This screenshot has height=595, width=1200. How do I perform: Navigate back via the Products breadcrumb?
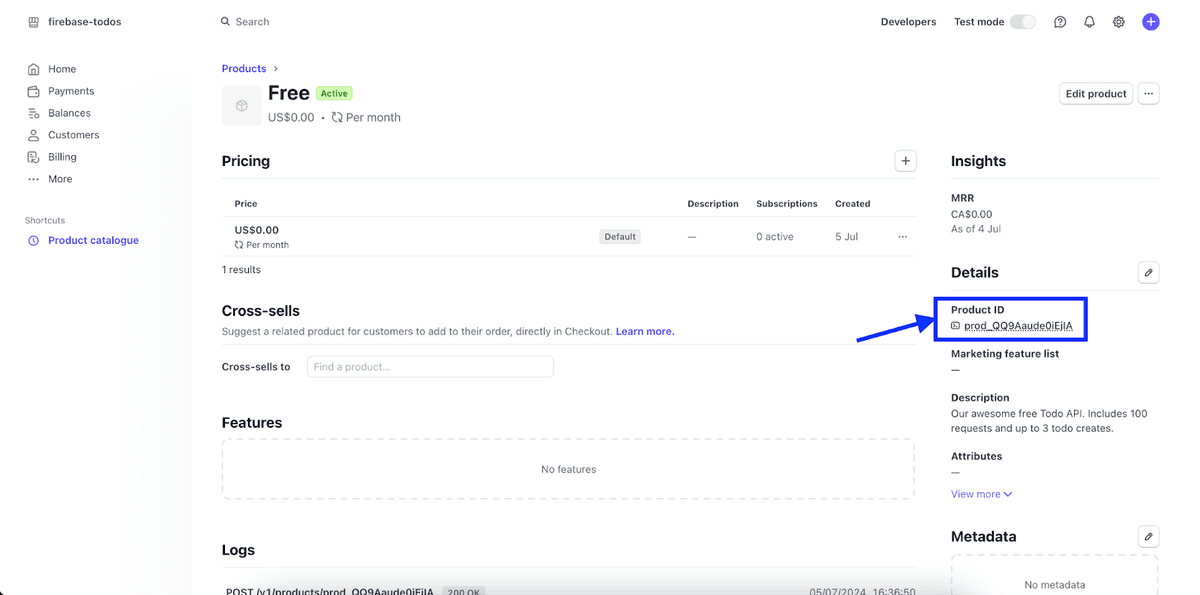coord(244,68)
